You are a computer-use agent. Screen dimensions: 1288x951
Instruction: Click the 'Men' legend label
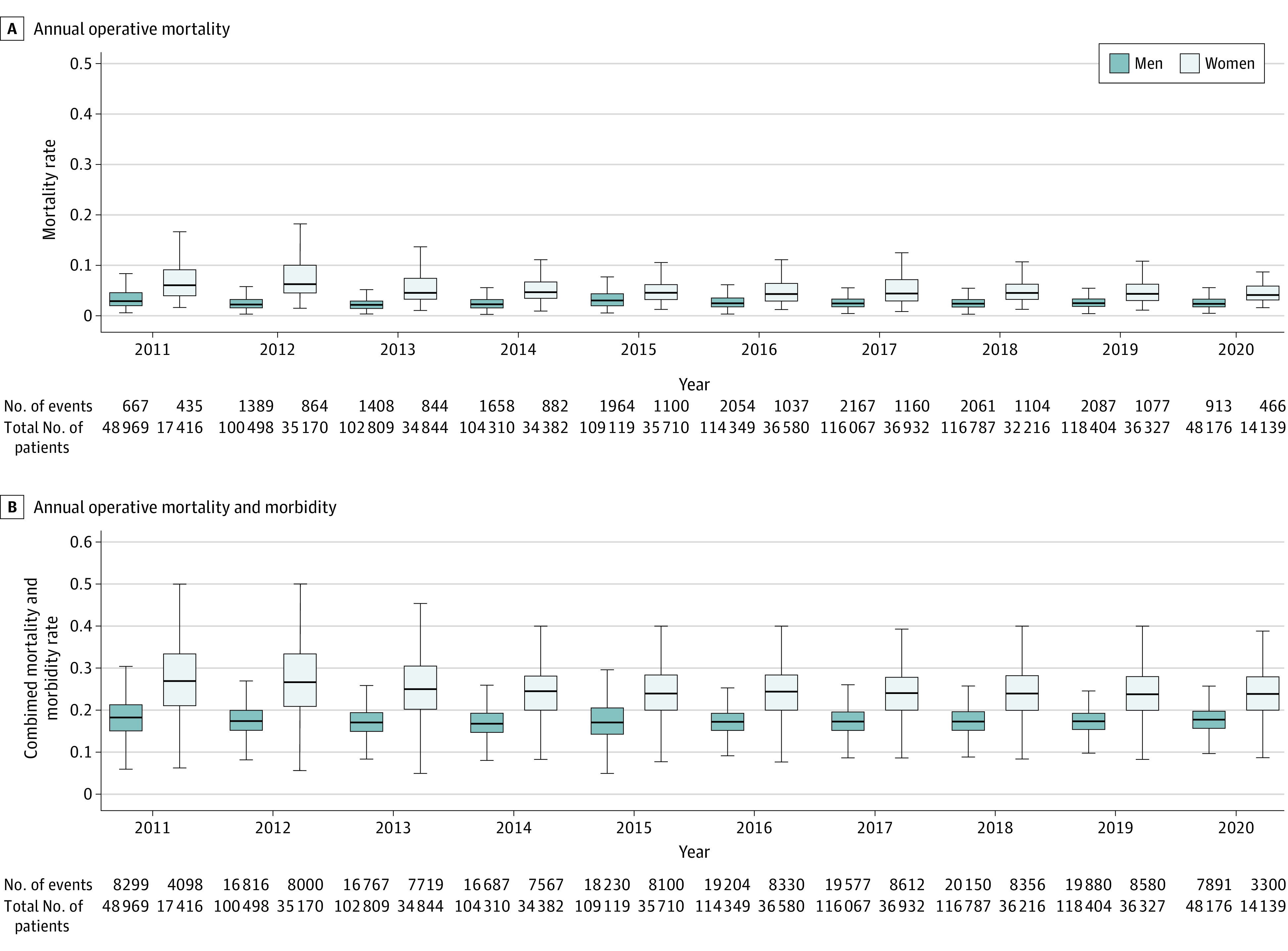[x=1149, y=63]
